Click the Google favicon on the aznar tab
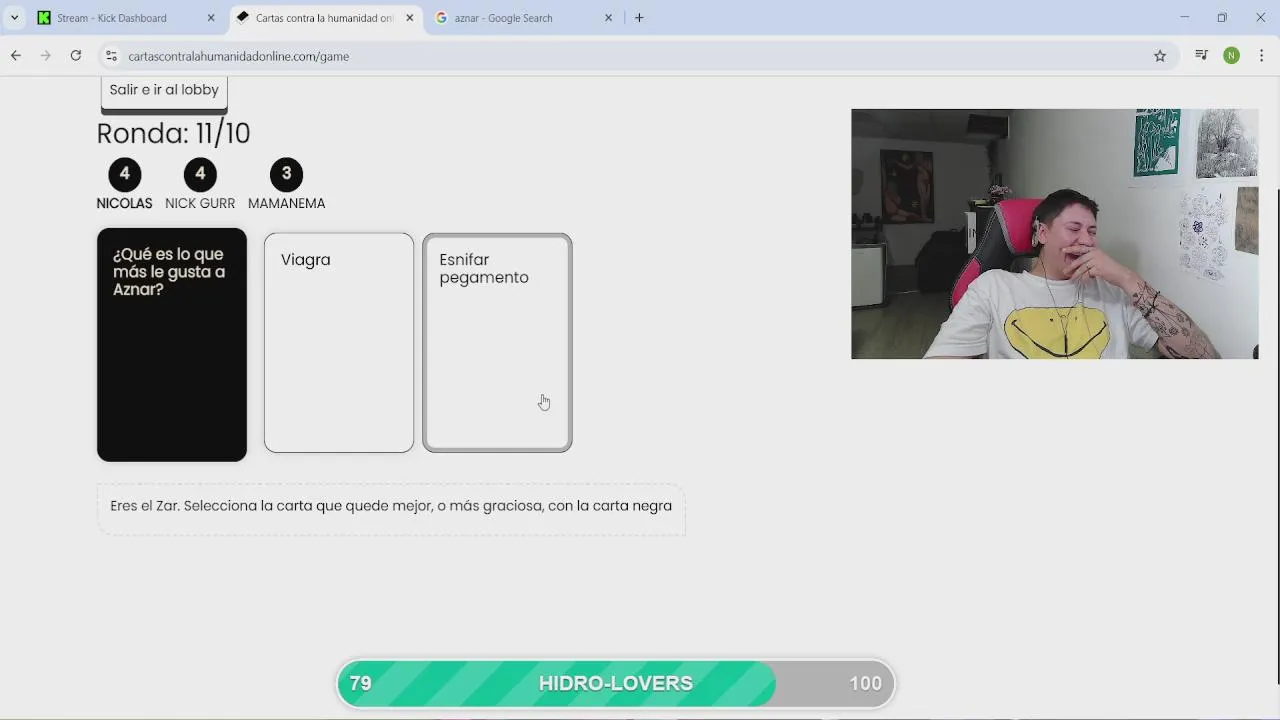Image resolution: width=1280 pixels, height=720 pixels. (441, 18)
